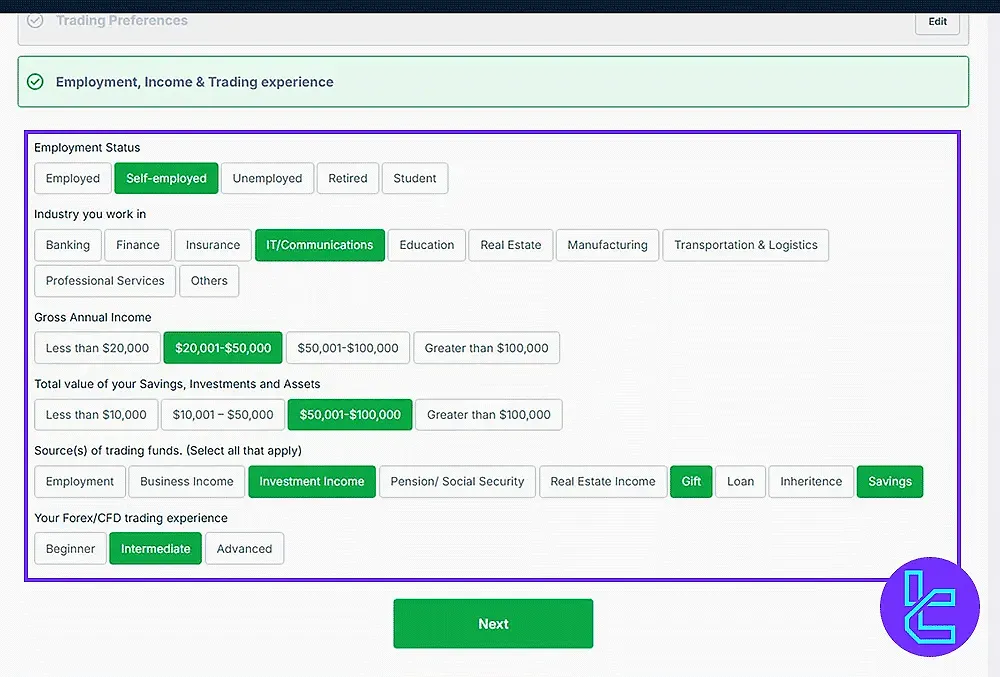
Task: Choose $10,001 – $50,000 savings value
Action: (223, 415)
